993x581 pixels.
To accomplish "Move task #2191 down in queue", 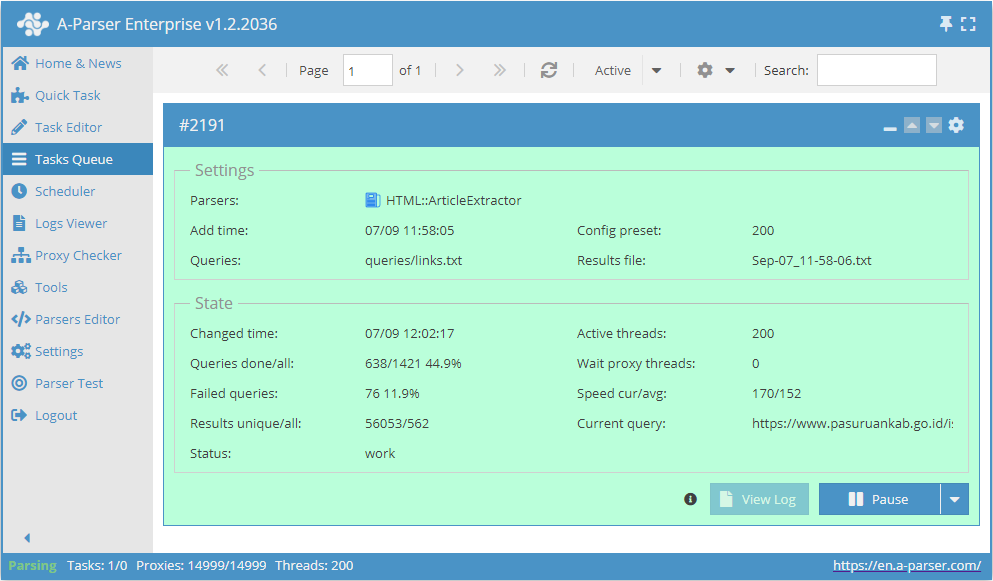I will click(933, 125).
